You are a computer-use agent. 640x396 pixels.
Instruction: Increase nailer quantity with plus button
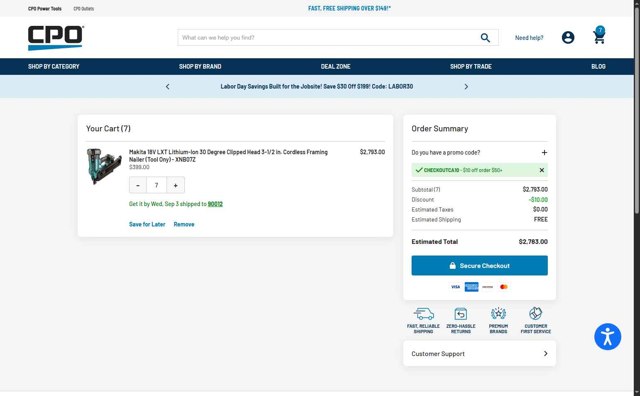click(176, 185)
